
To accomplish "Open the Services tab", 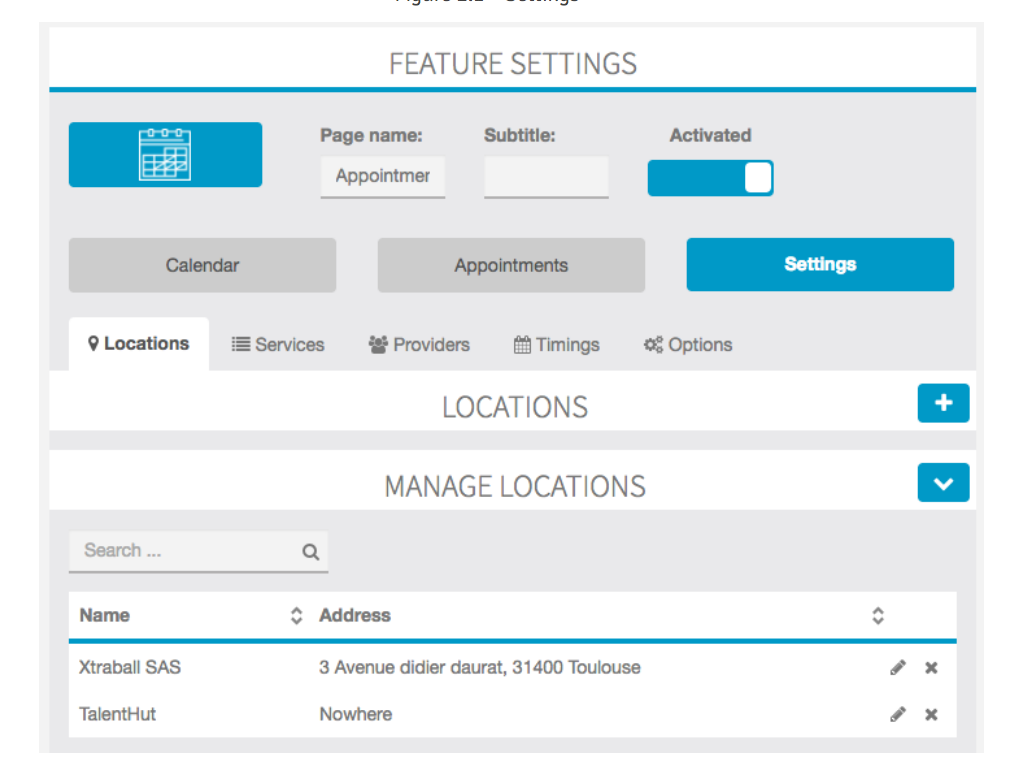I will click(278, 345).
